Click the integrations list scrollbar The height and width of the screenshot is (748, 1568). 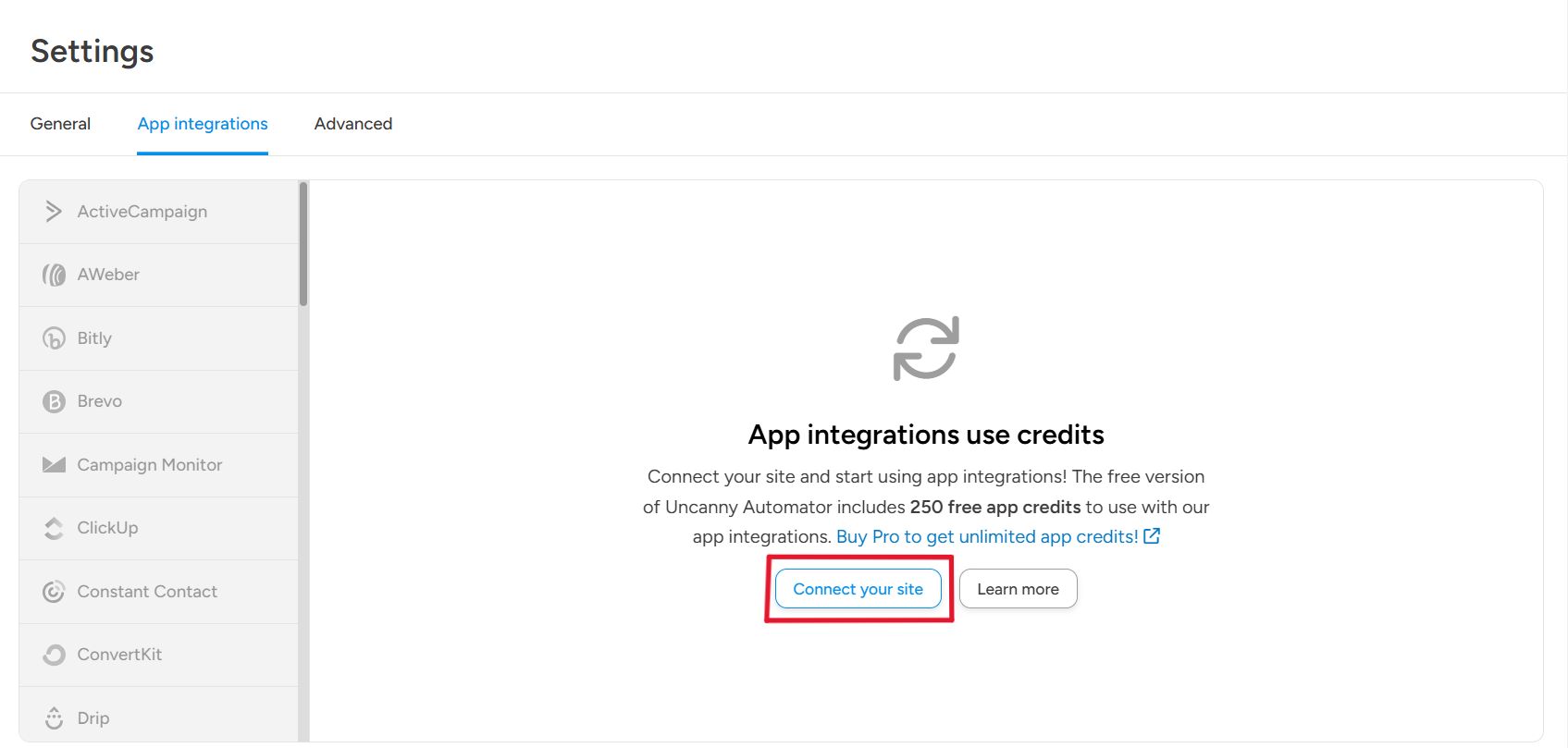pos(303,244)
